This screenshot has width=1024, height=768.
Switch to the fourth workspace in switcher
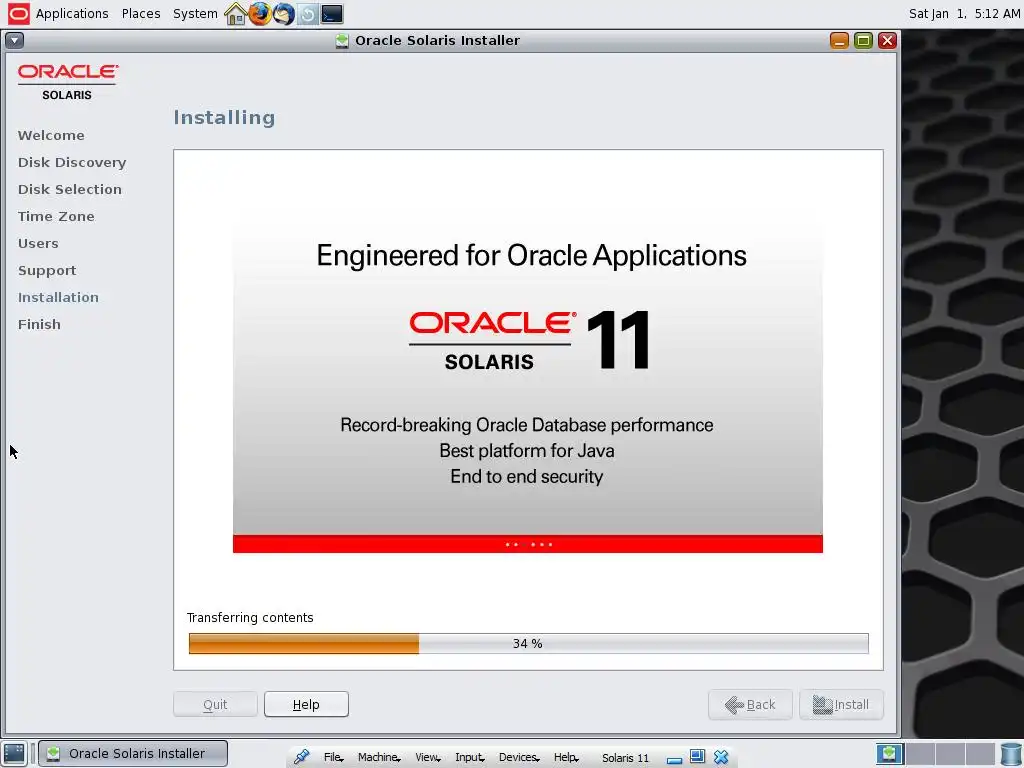point(980,754)
